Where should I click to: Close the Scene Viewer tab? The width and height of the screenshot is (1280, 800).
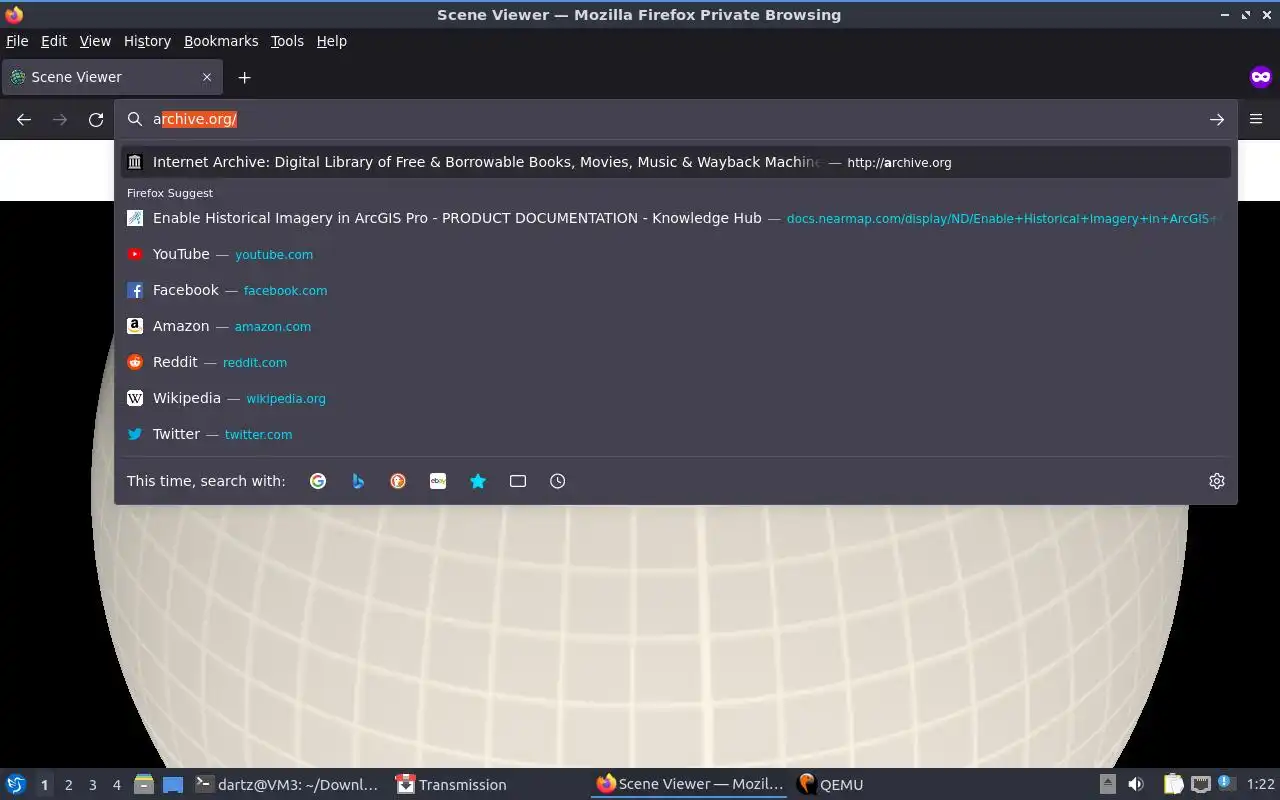click(207, 77)
